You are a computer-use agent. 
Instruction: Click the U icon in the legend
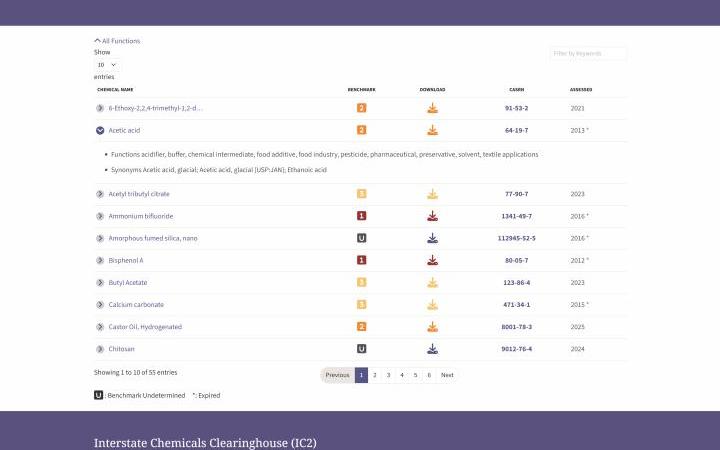click(98, 395)
